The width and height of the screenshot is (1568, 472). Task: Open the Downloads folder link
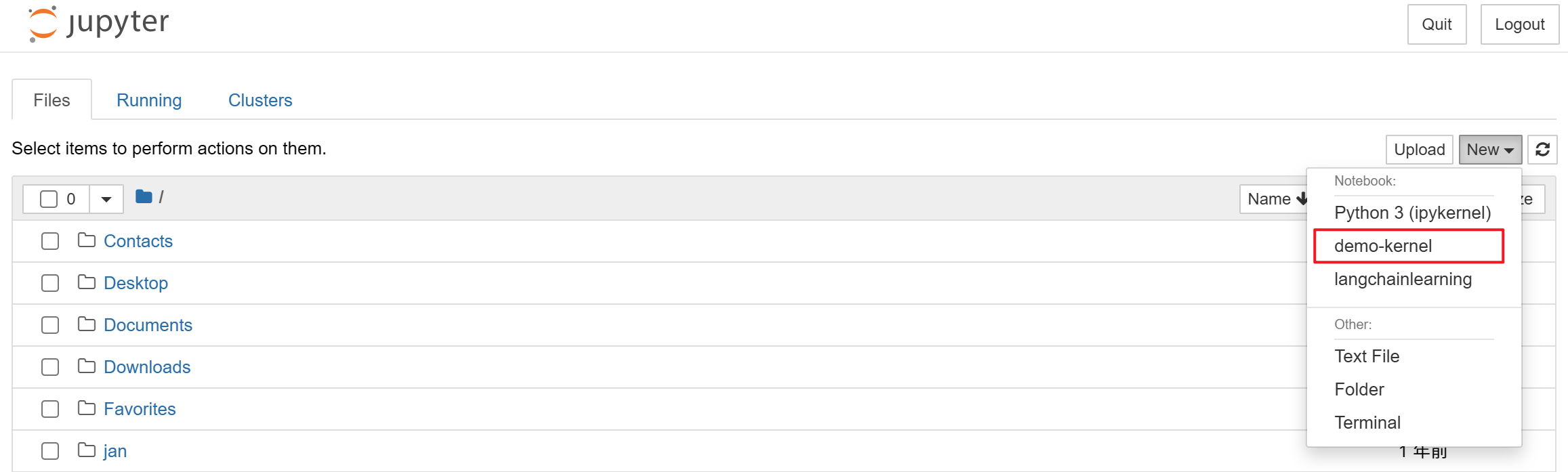147,367
